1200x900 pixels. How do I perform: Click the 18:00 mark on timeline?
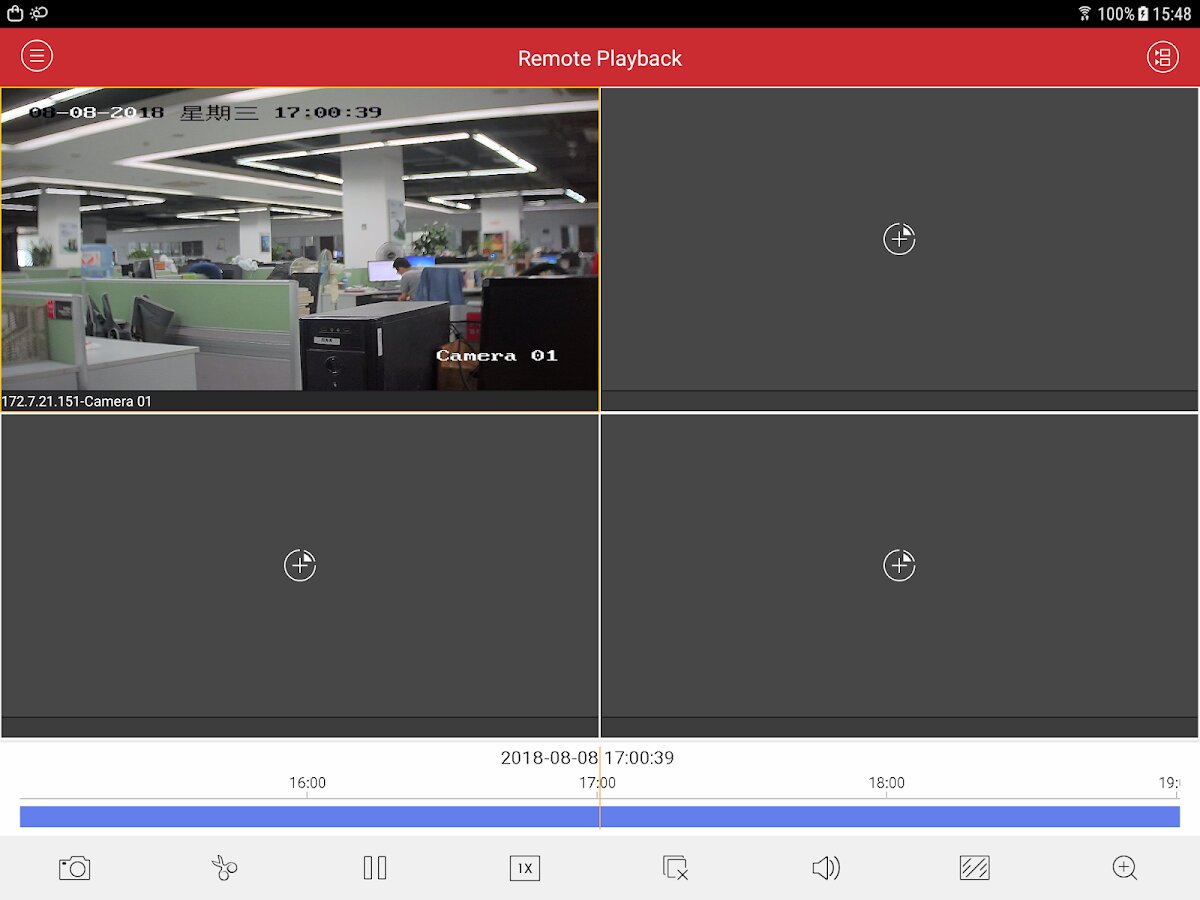886,783
